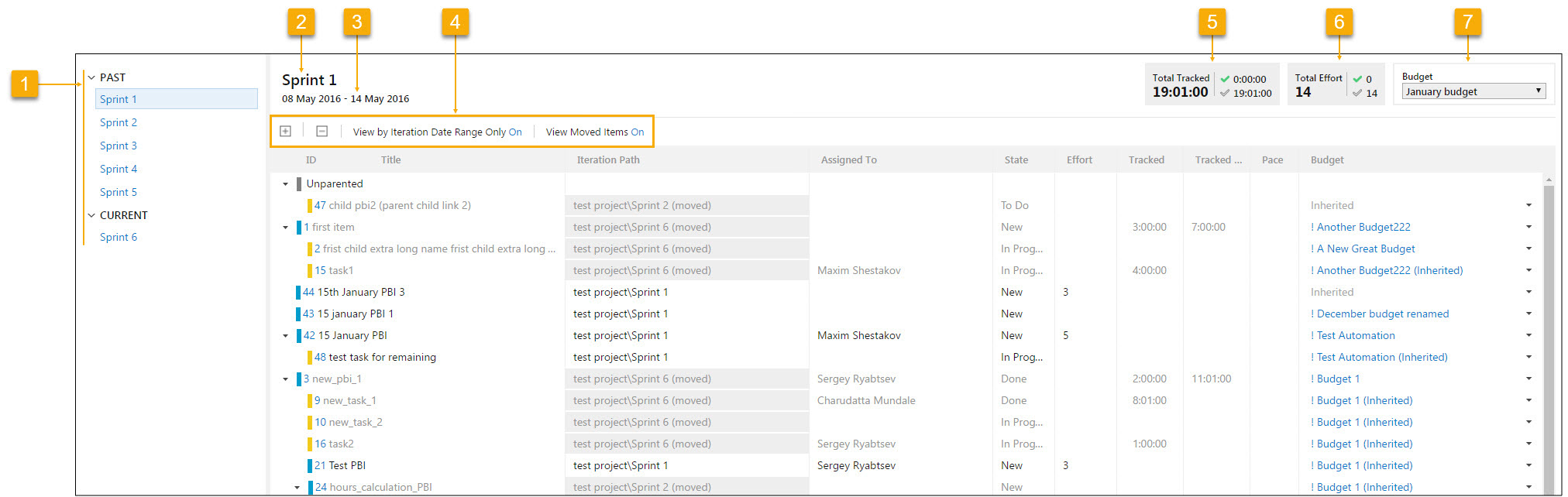The width and height of the screenshot is (1568, 497).
Task: Sort by the ID column header
Action: pos(311,160)
